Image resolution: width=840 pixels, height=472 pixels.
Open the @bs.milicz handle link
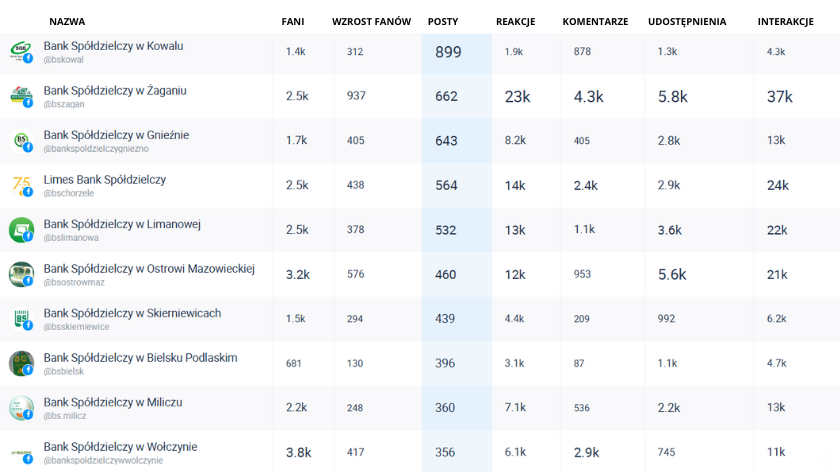coord(65,416)
